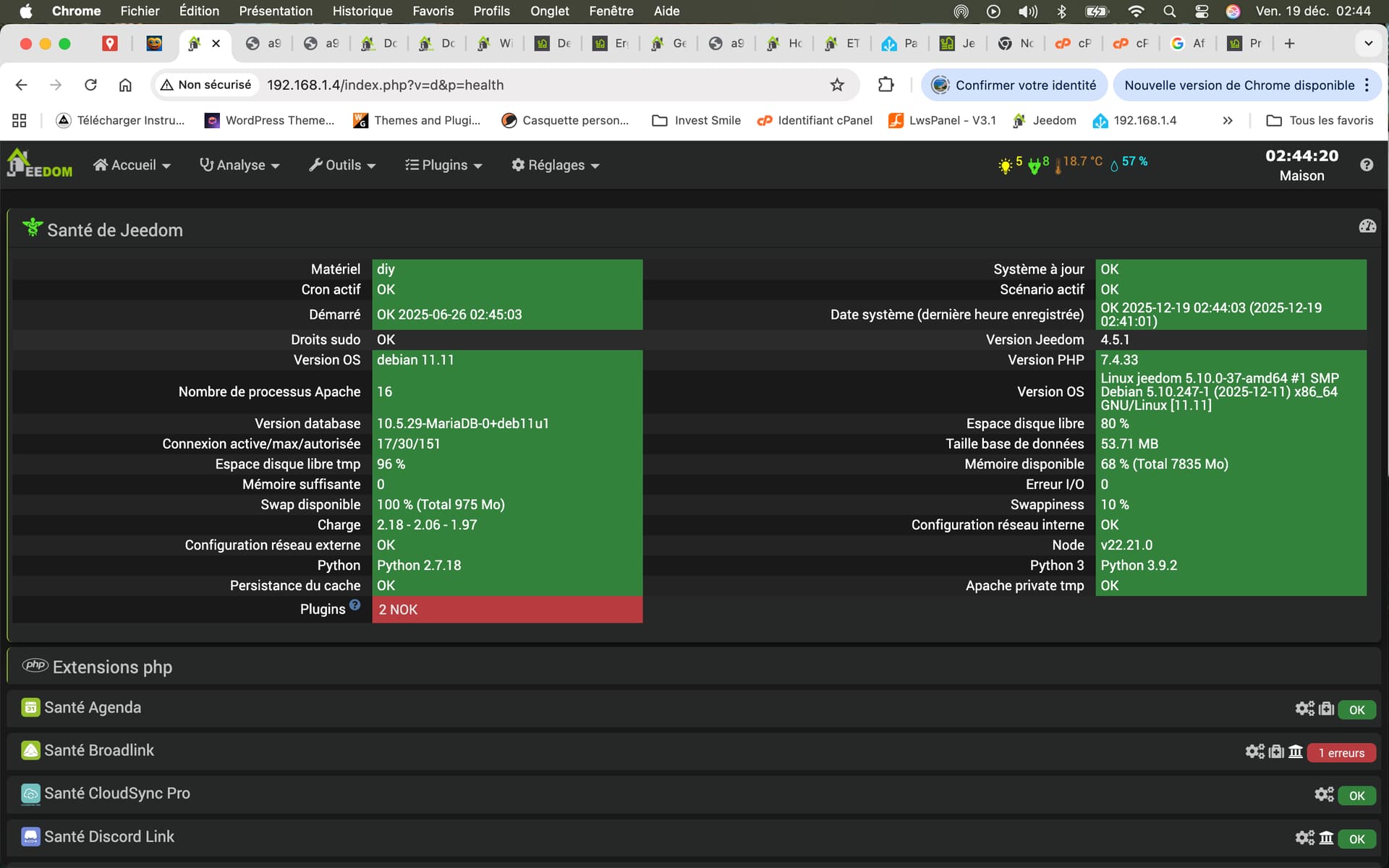Open Historique in Chrome menu bar

point(362,11)
